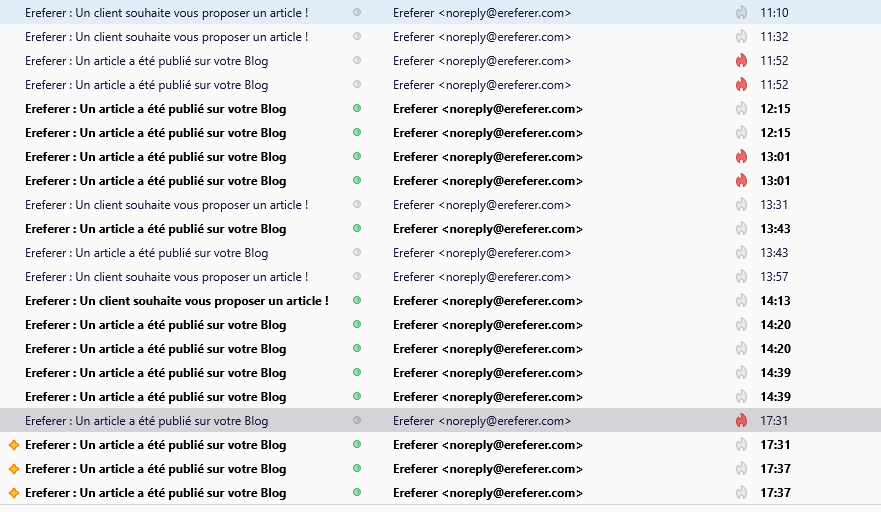Click the bold 17:31 time on the unread row
The image size is (881, 512).
[x=775, y=445]
